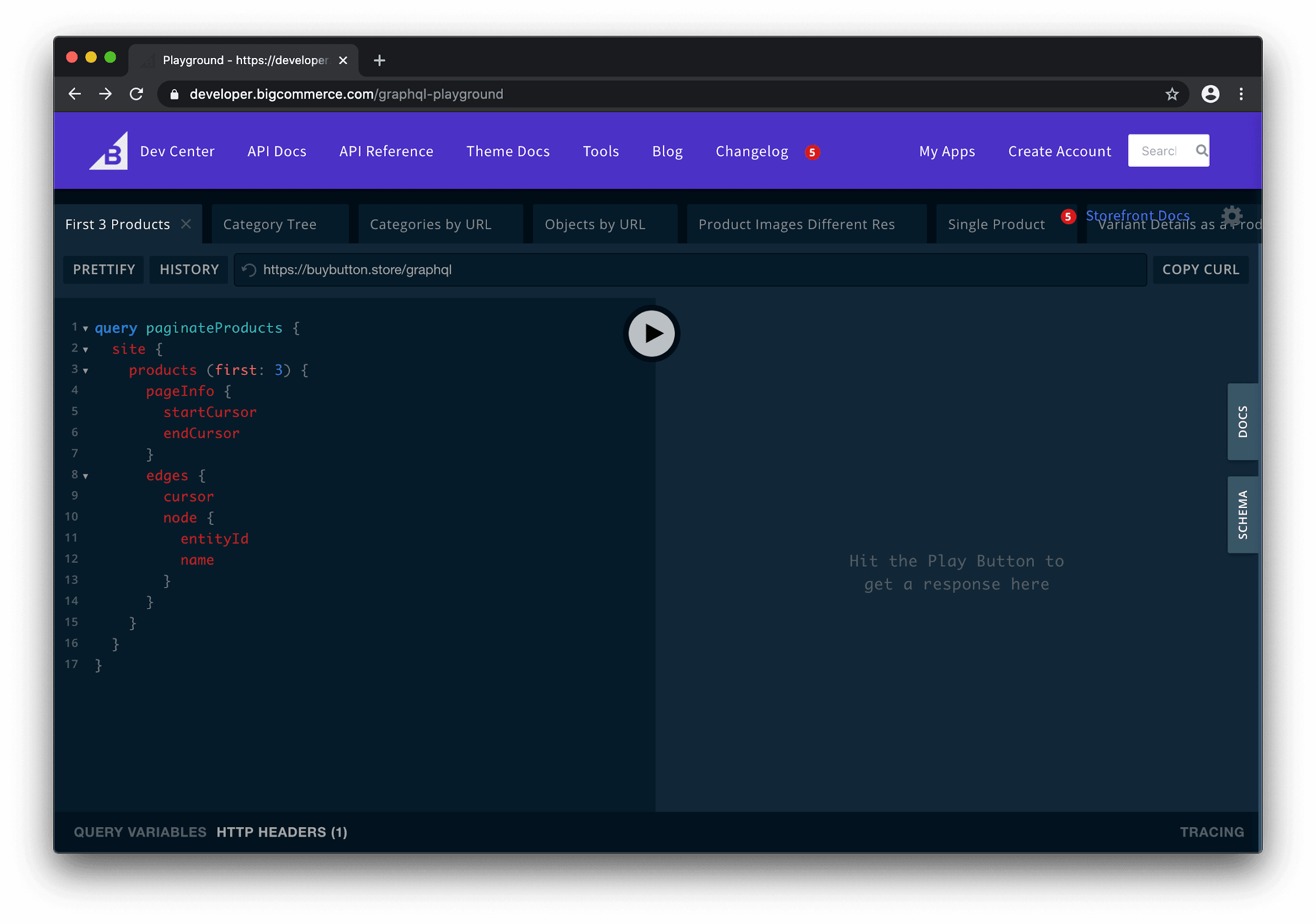This screenshot has width=1316, height=924.
Task: Switch to the Category Tree tab
Action: 270,224
